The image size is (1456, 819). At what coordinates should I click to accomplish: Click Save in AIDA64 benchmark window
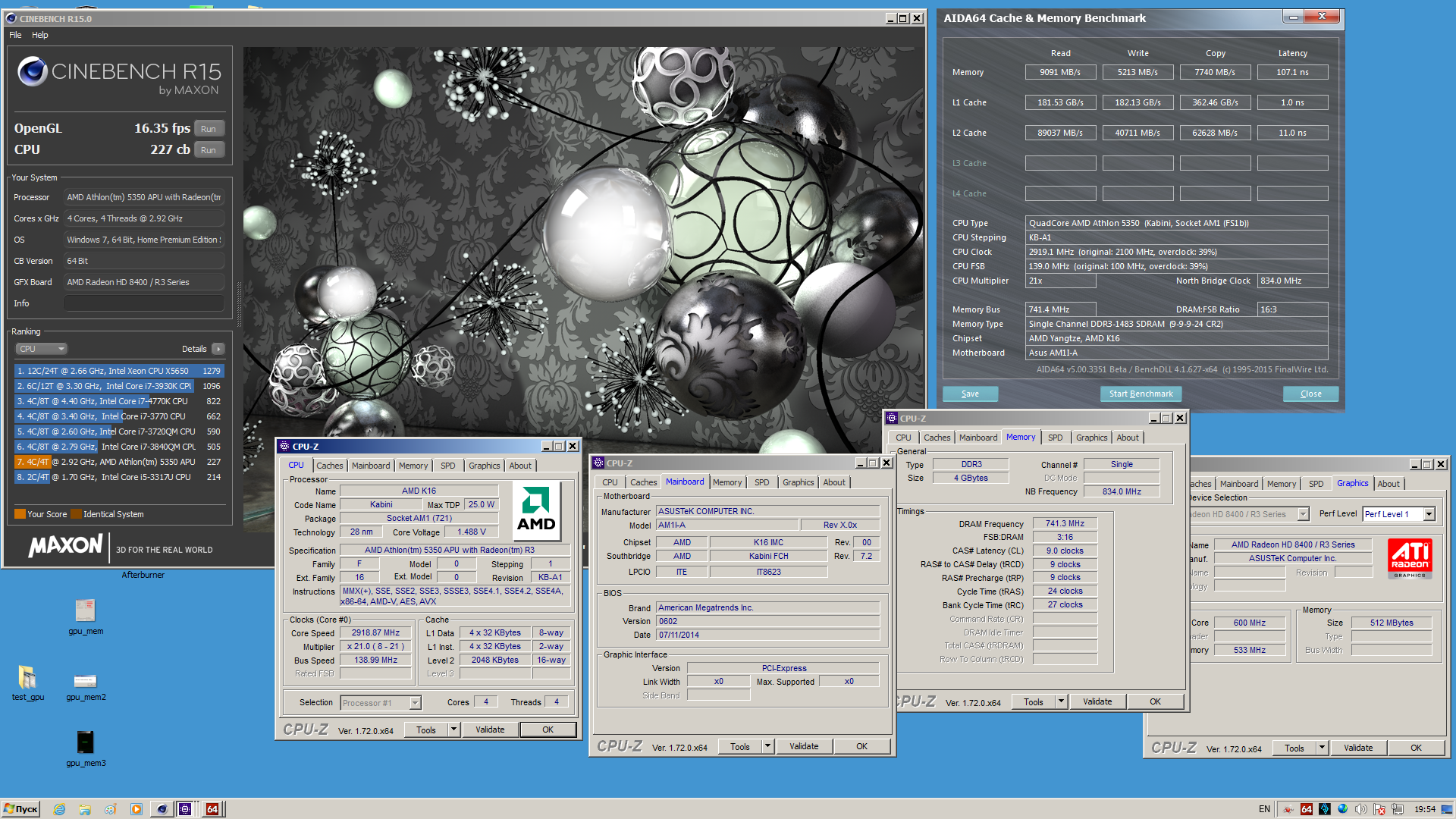click(970, 394)
